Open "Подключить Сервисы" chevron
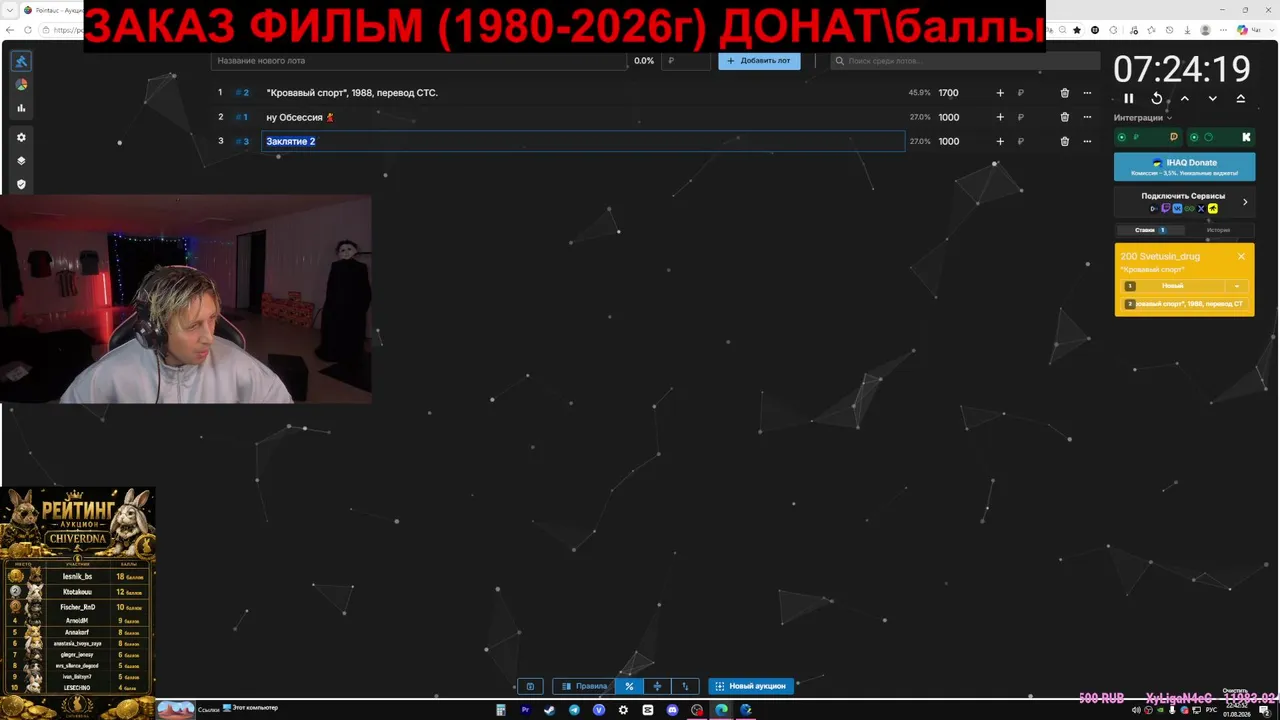Screen dimensions: 1280x720 pyautogui.click(x=1245, y=202)
